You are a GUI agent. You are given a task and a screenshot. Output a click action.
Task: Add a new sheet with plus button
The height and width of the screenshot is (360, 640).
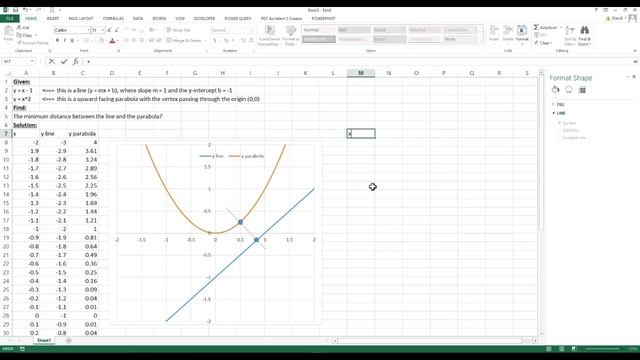[x=68, y=340]
